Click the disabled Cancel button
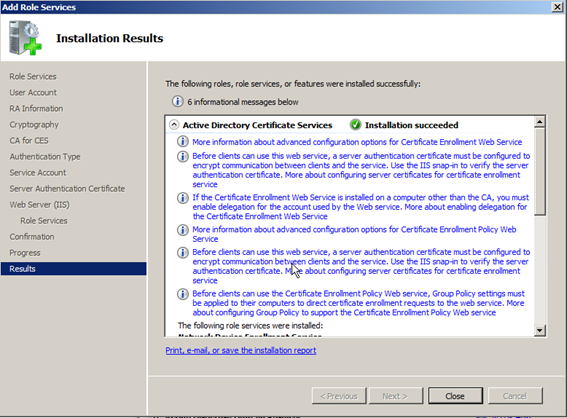This screenshot has width=567, height=418. click(x=515, y=396)
